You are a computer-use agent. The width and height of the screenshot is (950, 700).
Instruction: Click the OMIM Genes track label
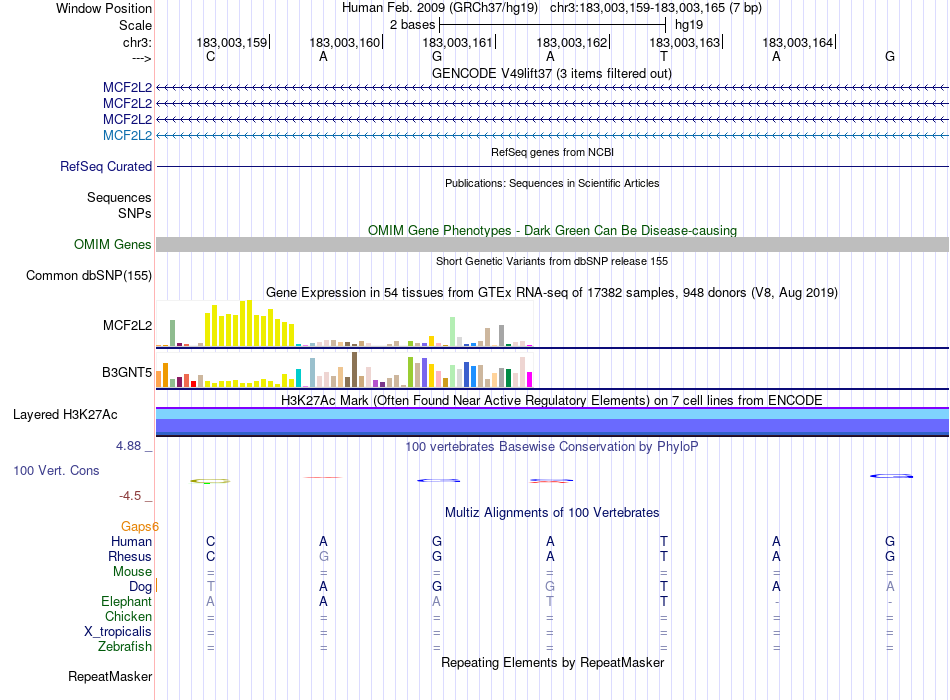(113, 244)
